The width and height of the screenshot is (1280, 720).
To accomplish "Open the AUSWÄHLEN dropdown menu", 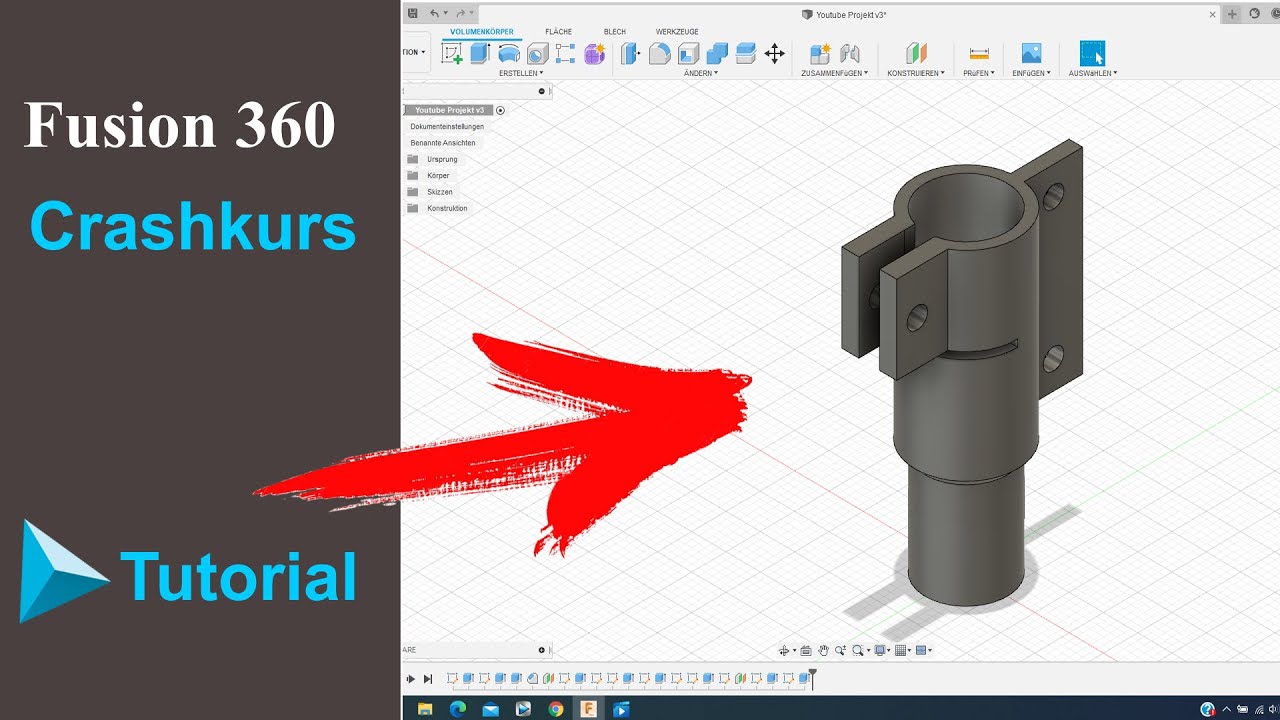I will pos(1092,73).
